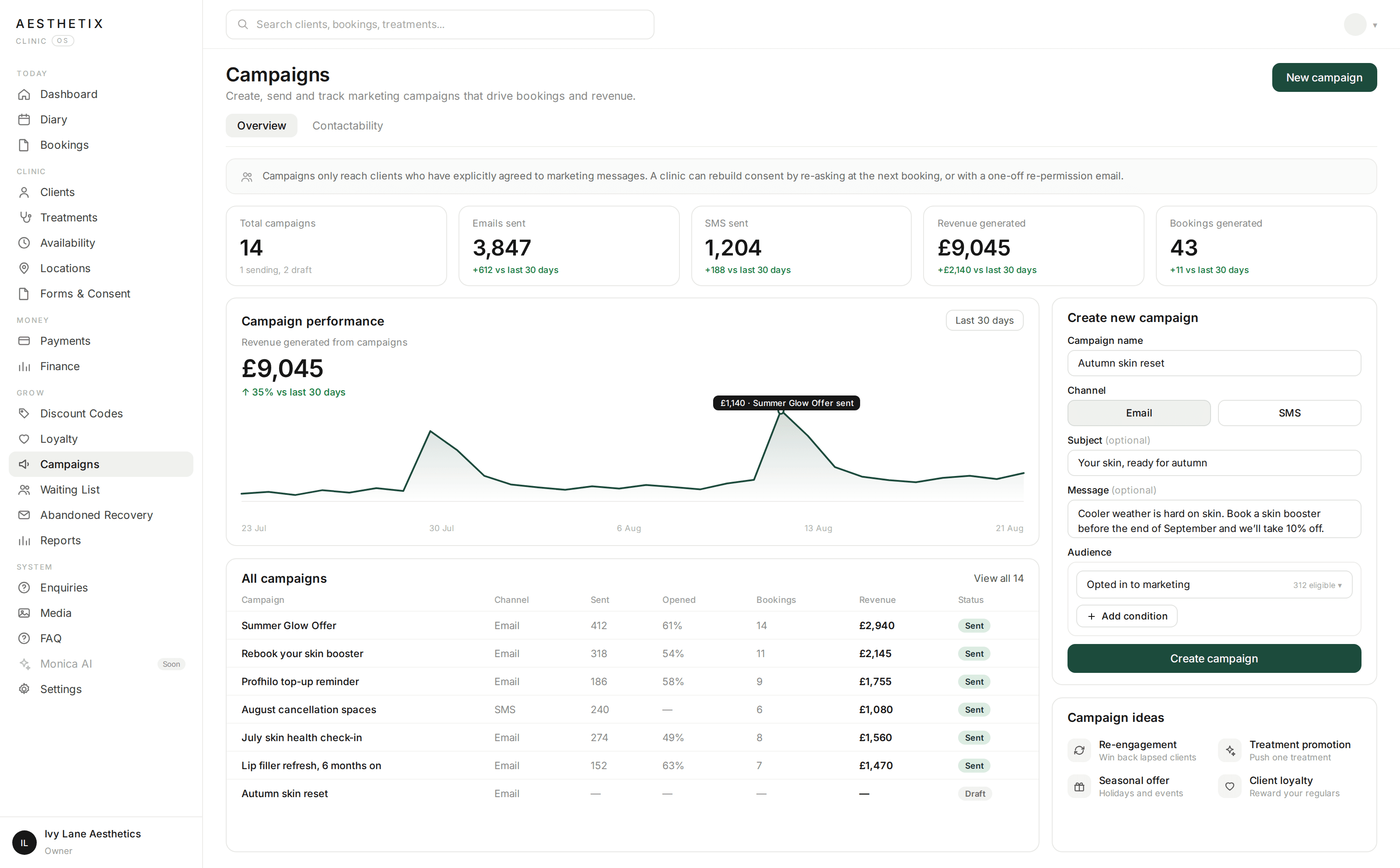Click the Availability clock icon
The width and height of the screenshot is (1400, 868).
[x=24, y=243]
